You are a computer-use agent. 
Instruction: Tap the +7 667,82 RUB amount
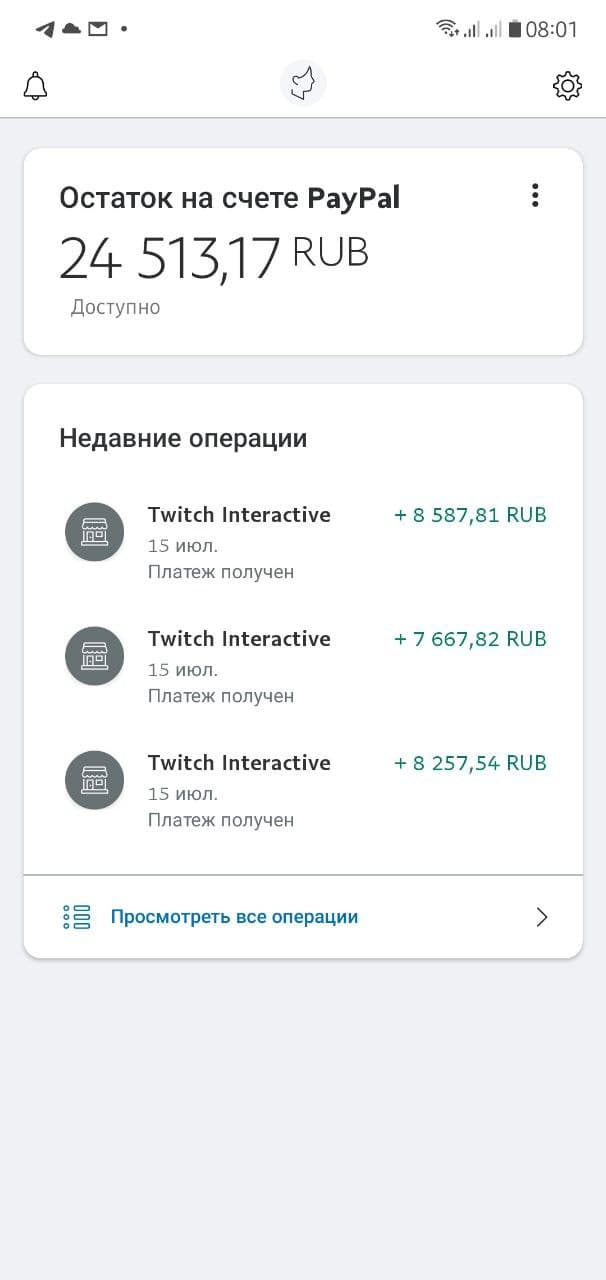coord(470,640)
